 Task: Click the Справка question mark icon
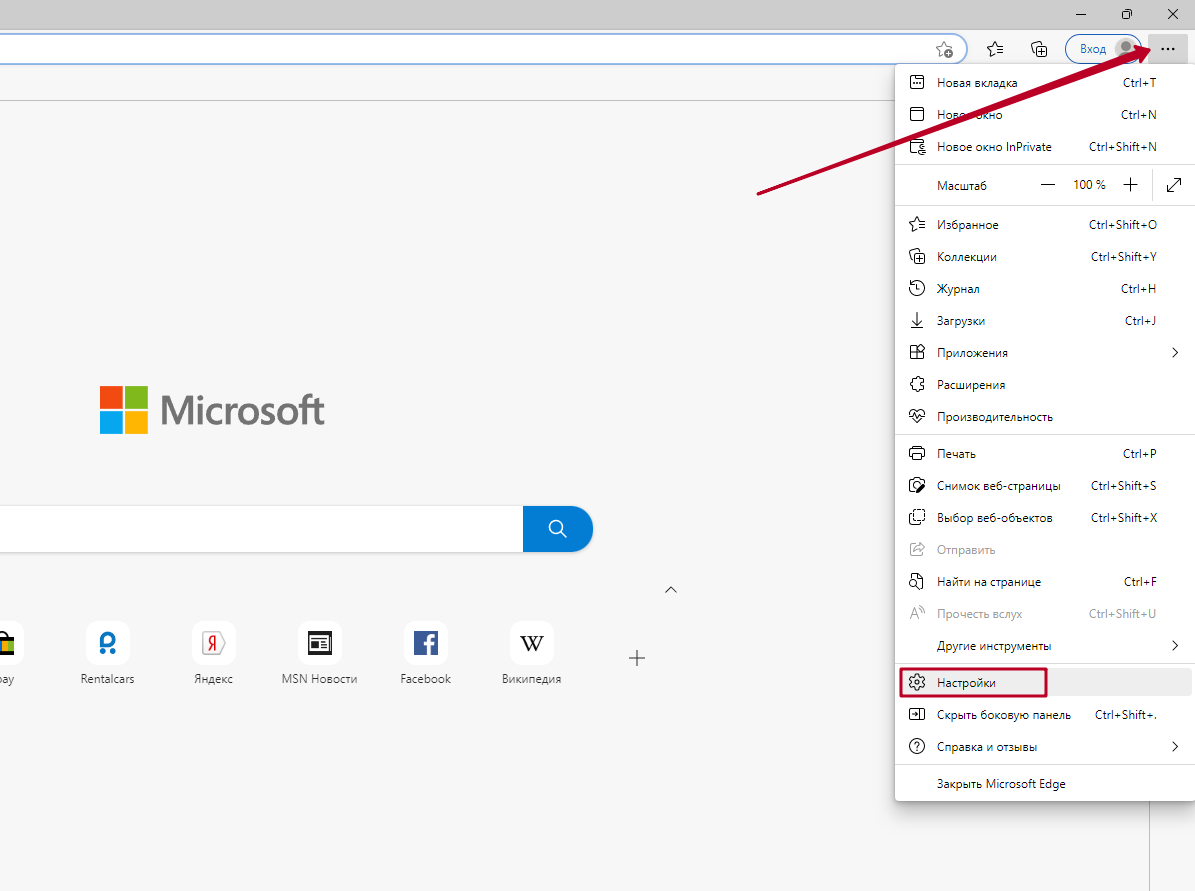(x=917, y=746)
